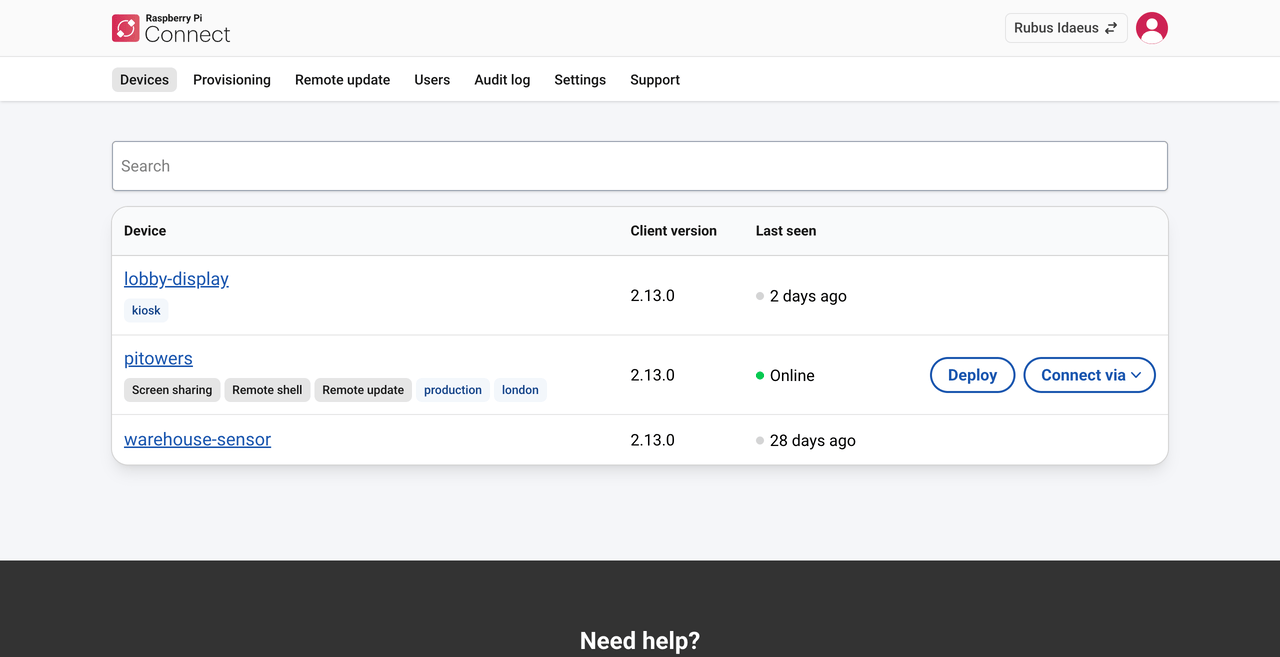Open the Users tab
The image size is (1280, 657).
pos(432,80)
